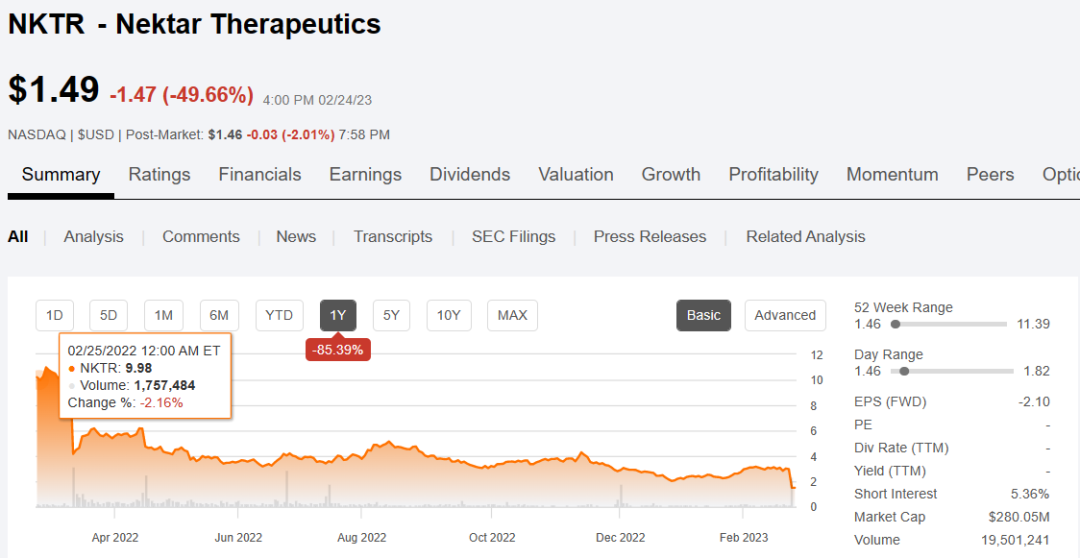The width and height of the screenshot is (1080, 558).
Task: Select Basic chart mode
Action: pyautogui.click(x=703, y=315)
